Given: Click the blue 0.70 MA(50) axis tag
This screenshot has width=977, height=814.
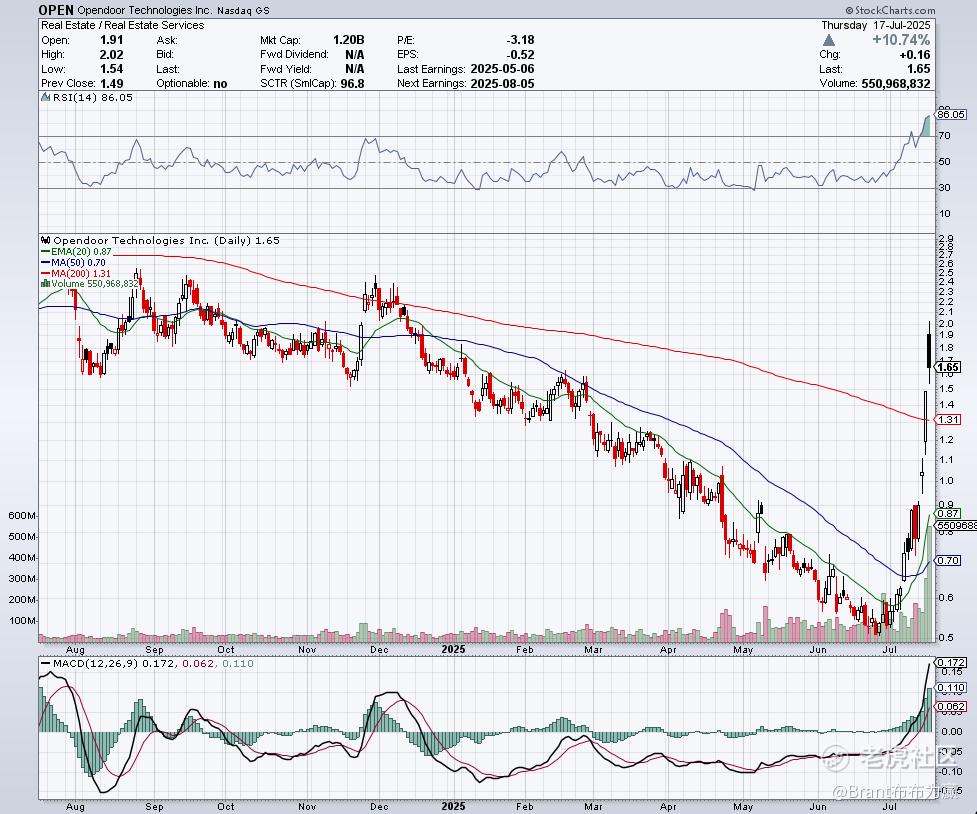Looking at the screenshot, I should coord(948,560).
